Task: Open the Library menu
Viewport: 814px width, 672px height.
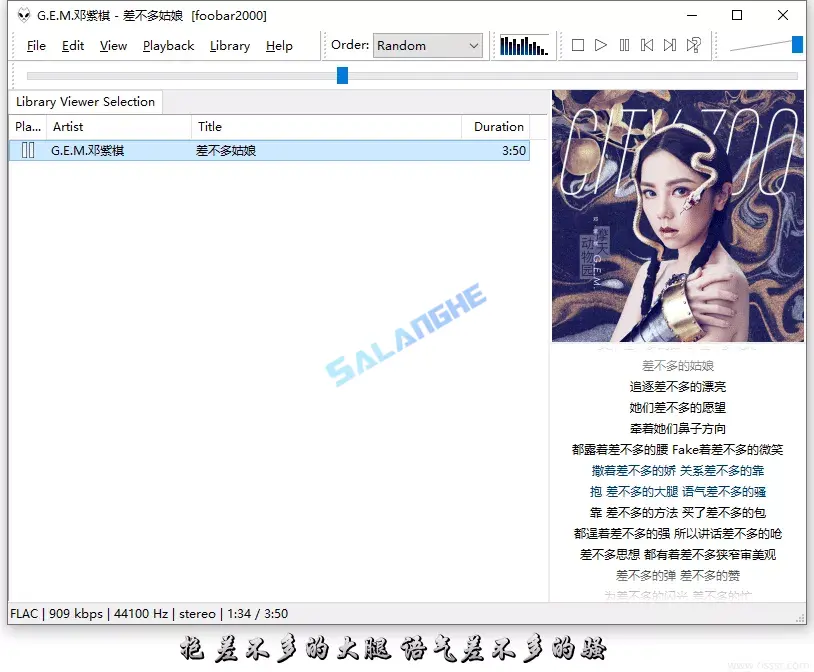Action: click(229, 45)
